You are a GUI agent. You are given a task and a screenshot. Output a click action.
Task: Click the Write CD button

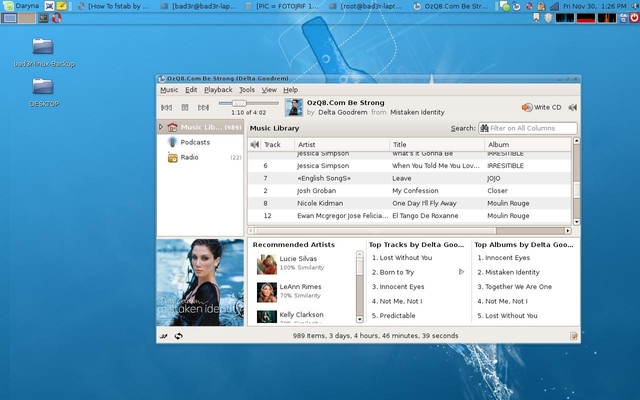click(542, 107)
